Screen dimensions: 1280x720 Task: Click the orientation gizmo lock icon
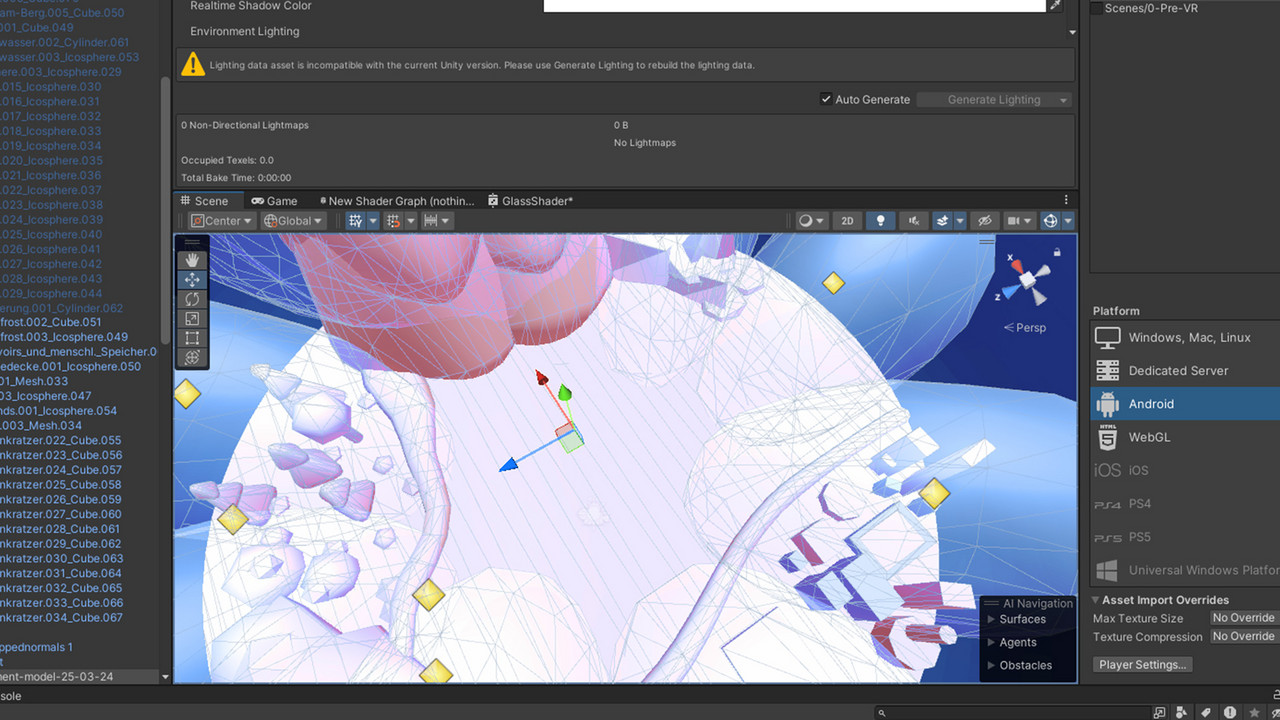pyautogui.click(x=1057, y=252)
